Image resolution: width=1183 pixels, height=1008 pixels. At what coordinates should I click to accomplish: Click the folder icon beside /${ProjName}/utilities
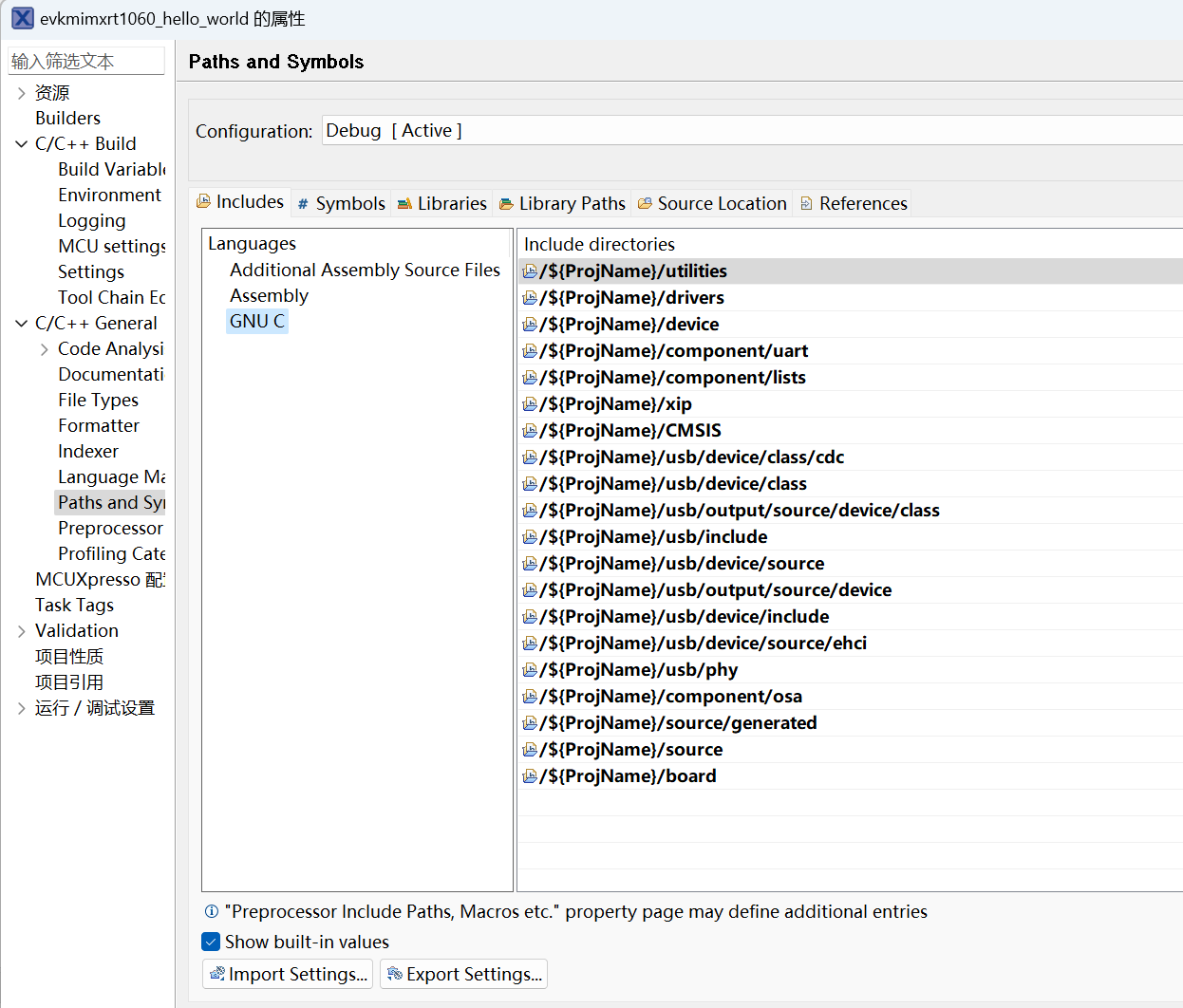tap(530, 271)
